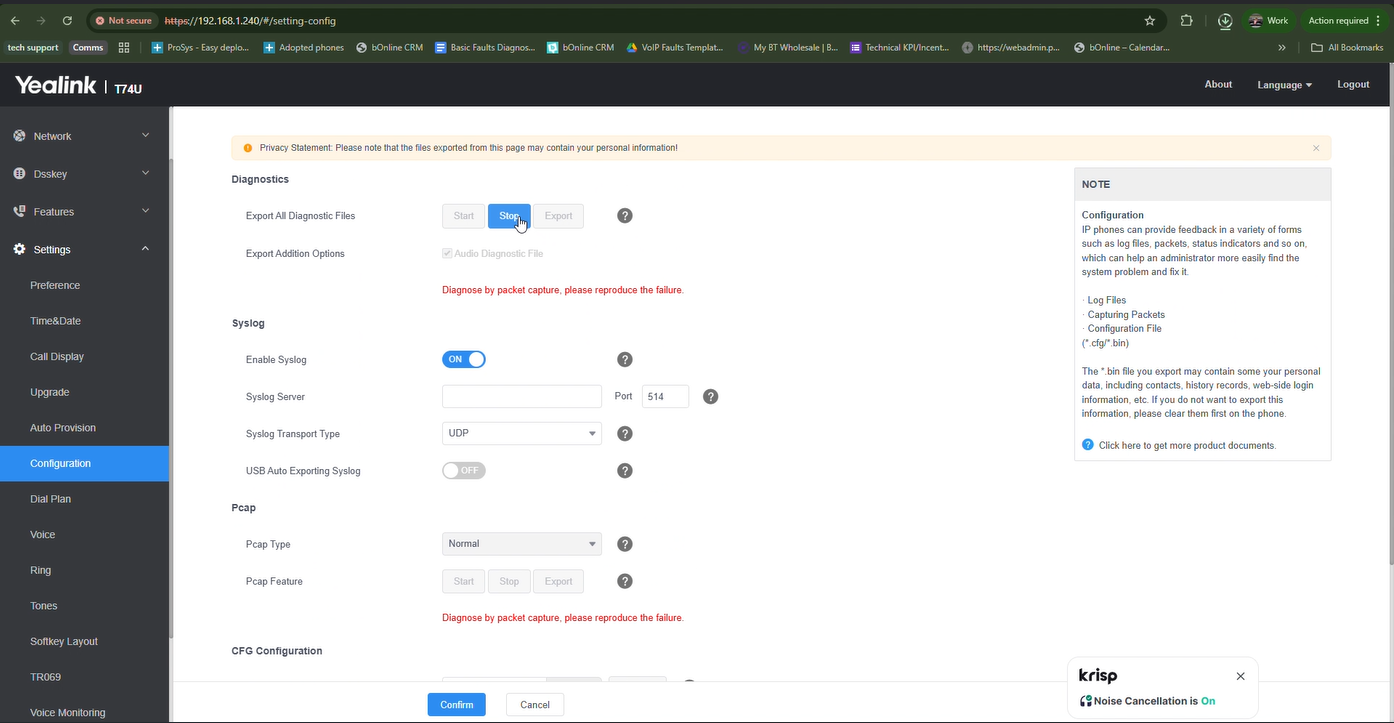
Task: Toggle the Audio Diagnostic File checkbox
Action: click(x=447, y=254)
